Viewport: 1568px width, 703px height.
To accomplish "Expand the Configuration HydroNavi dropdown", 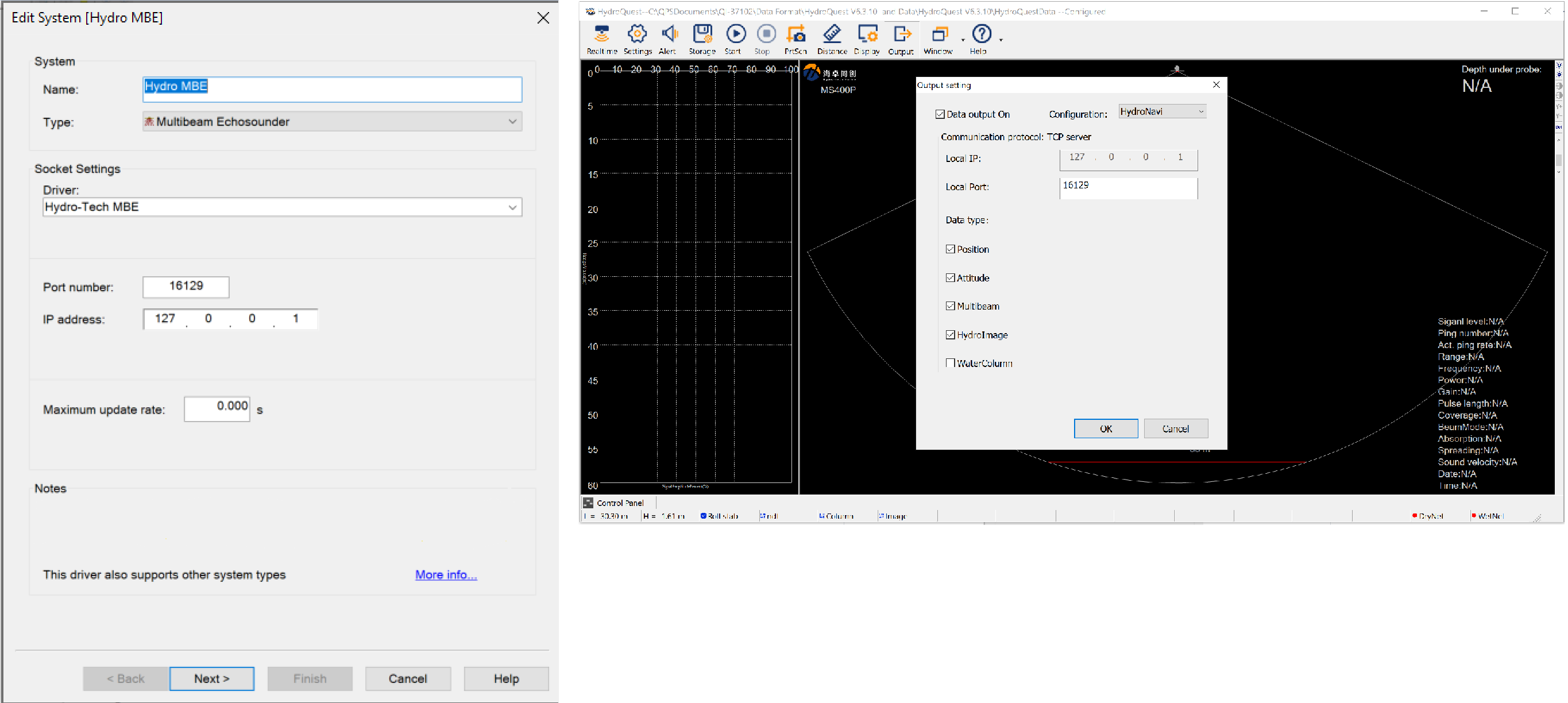I will click(x=1162, y=111).
